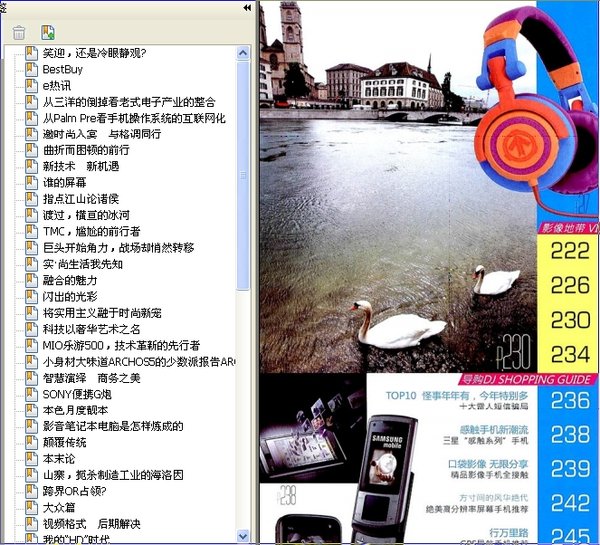This screenshot has height=545, width=600.
Task: Open bookmark 从Palm Pre看手机操作系统的互联网化
Action: pos(134,118)
